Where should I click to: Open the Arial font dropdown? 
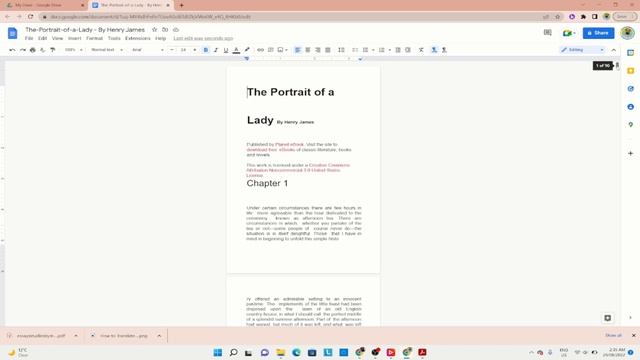[x=147, y=50]
